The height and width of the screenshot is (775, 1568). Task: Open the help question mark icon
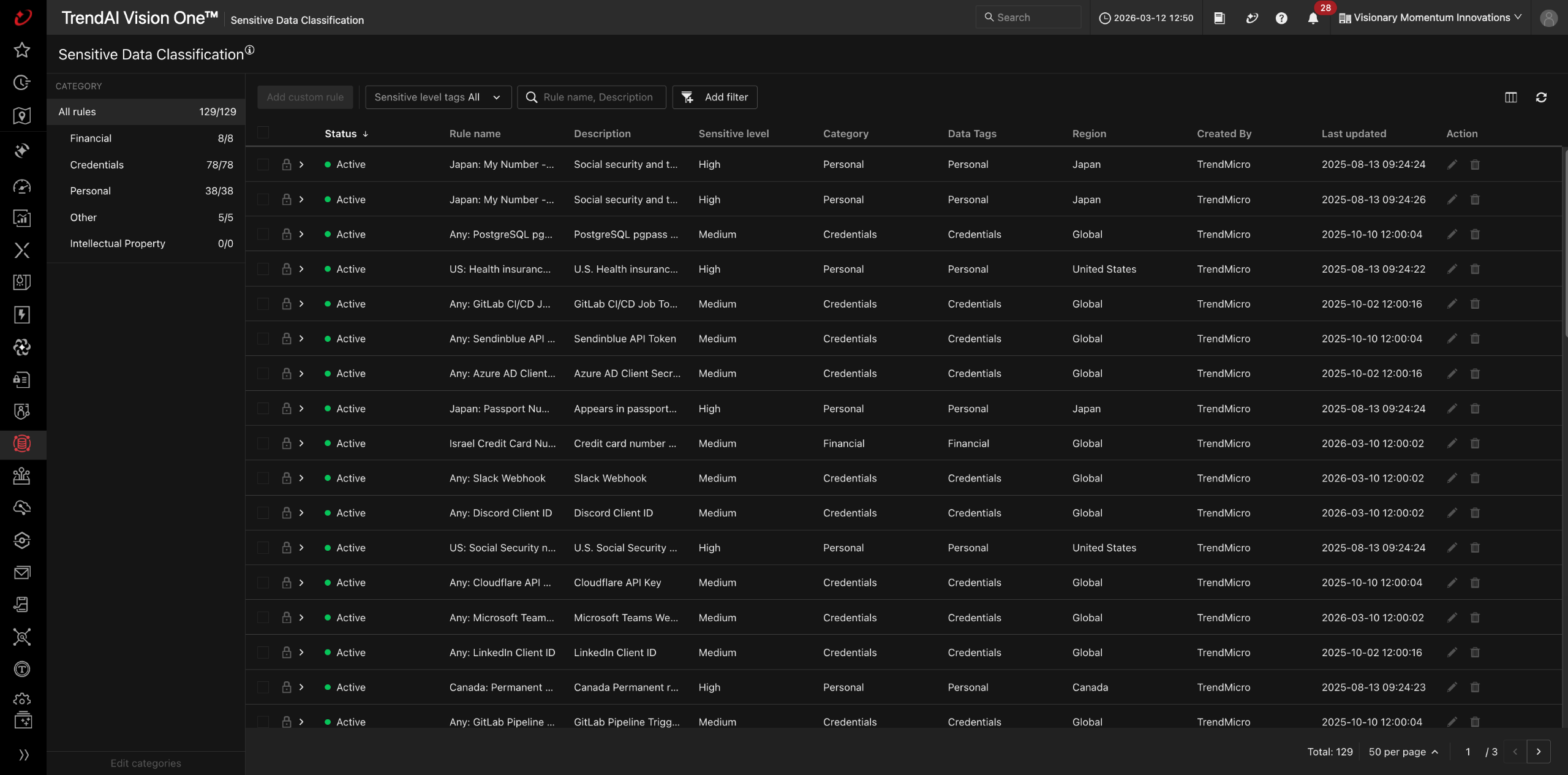pyautogui.click(x=1281, y=18)
